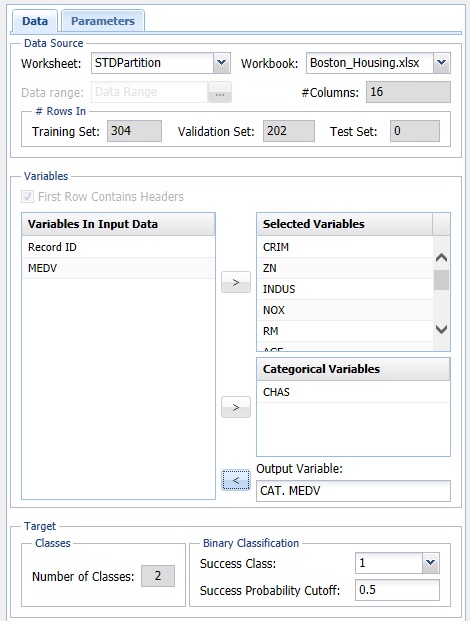Click Selected Variables scrollbar up arrow
The image size is (470, 621).
coord(441,258)
